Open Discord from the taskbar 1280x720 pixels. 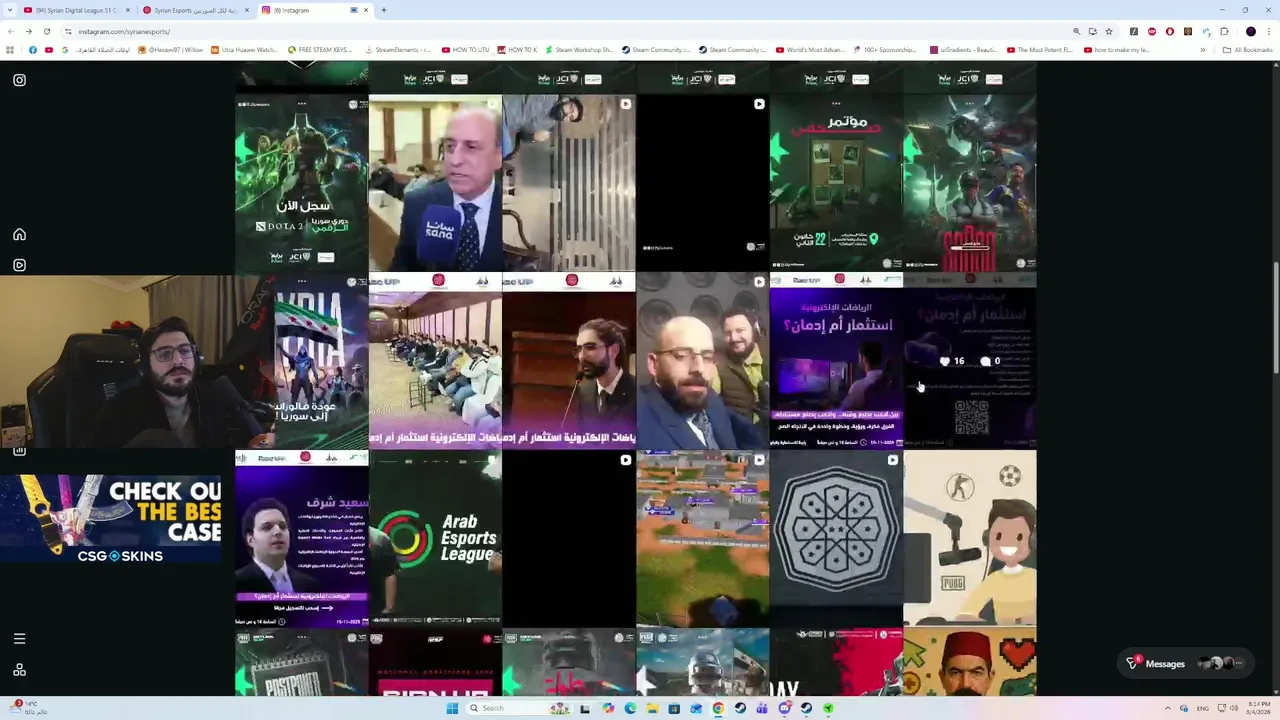[x=784, y=708]
